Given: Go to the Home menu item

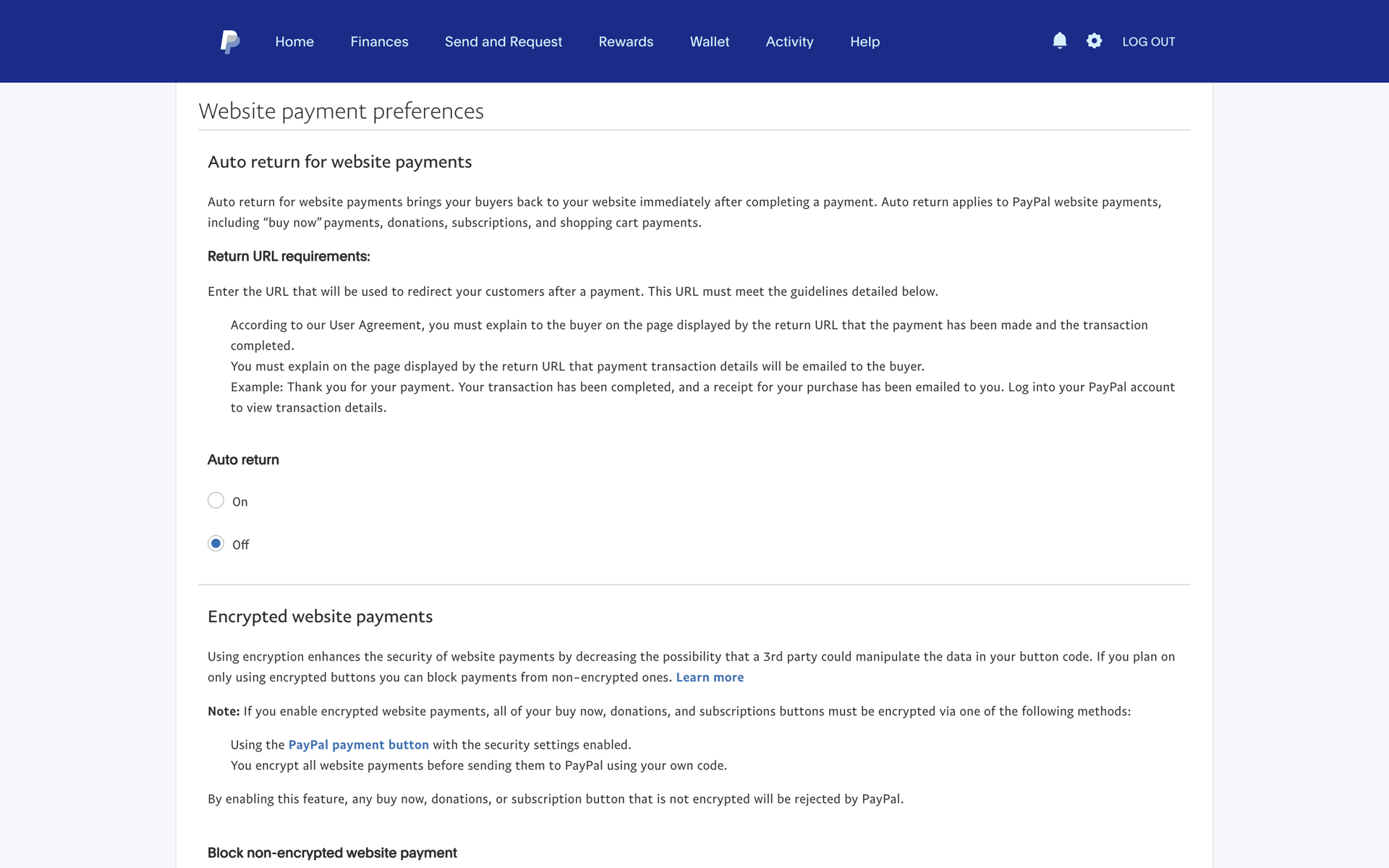Looking at the screenshot, I should click(x=294, y=42).
